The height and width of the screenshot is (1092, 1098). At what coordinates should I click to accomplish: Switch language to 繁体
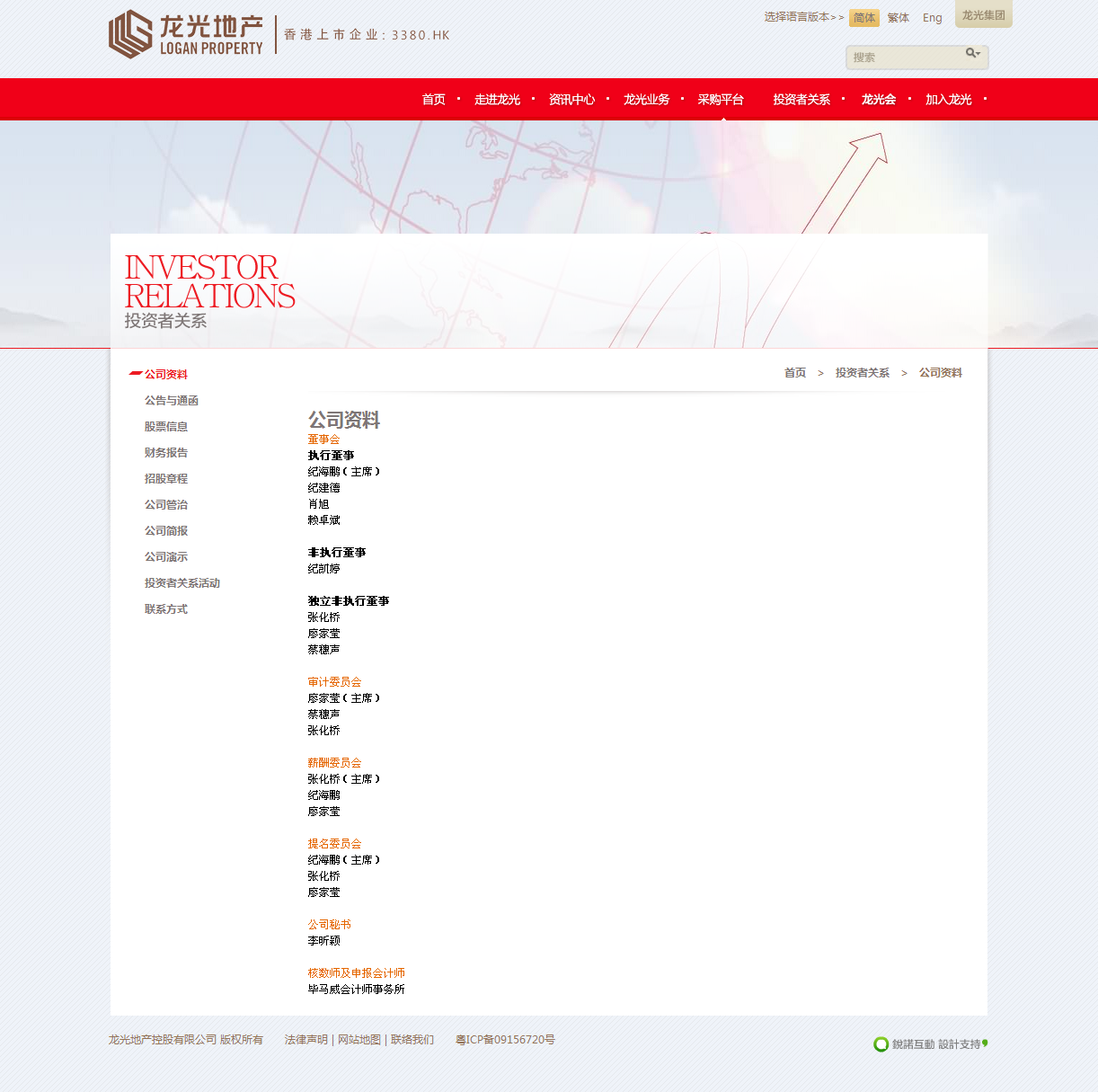click(899, 18)
